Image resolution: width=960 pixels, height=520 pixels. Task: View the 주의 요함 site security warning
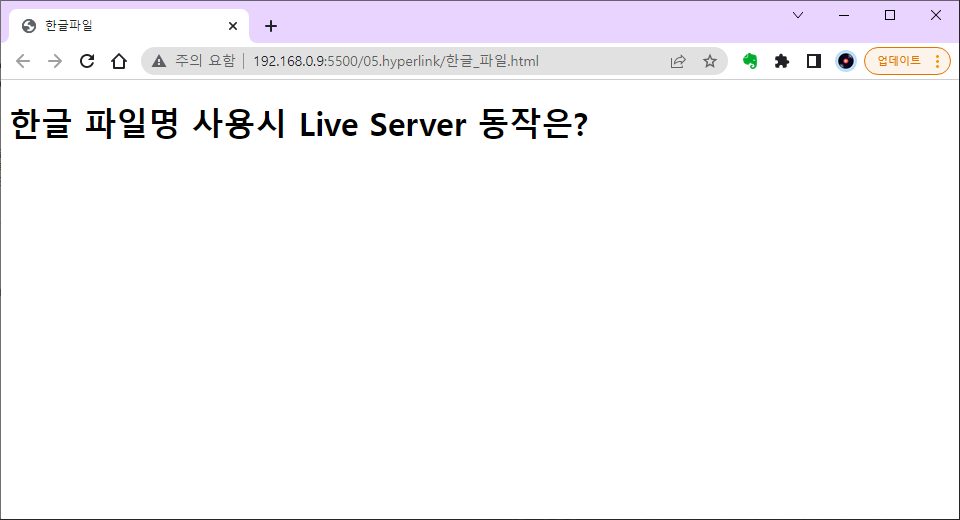(x=193, y=61)
